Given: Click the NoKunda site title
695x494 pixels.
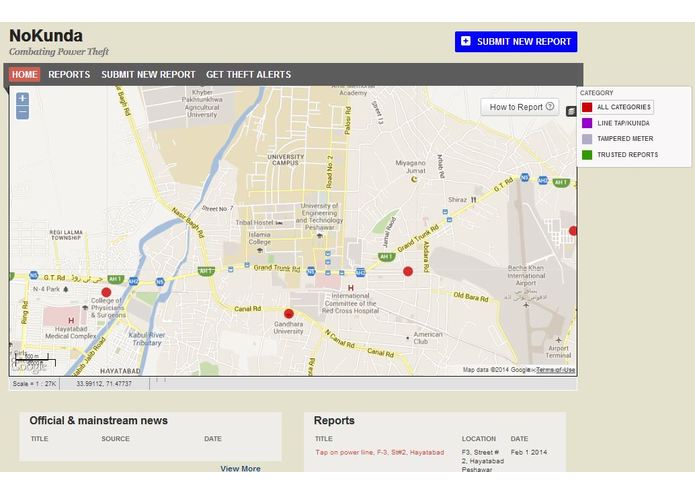Looking at the screenshot, I should coord(46,36).
